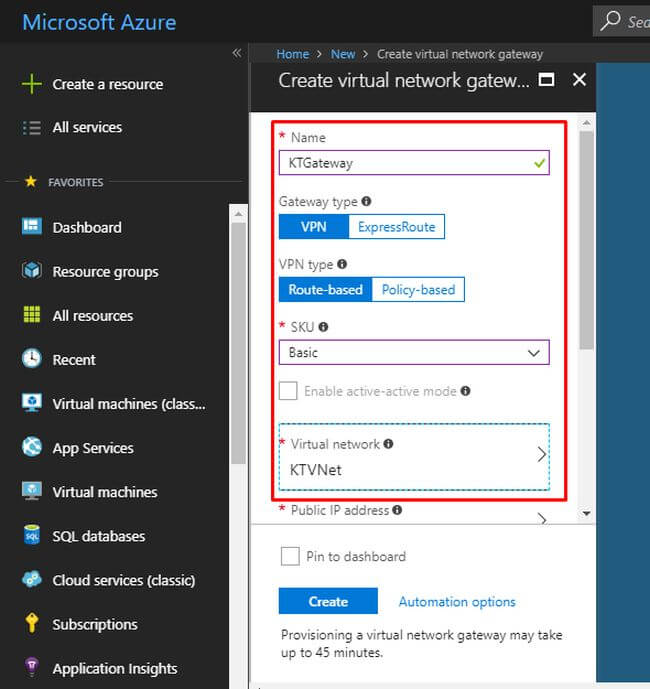Click the SKU info icon
Viewport: 650px width, 689px height.
click(x=323, y=327)
